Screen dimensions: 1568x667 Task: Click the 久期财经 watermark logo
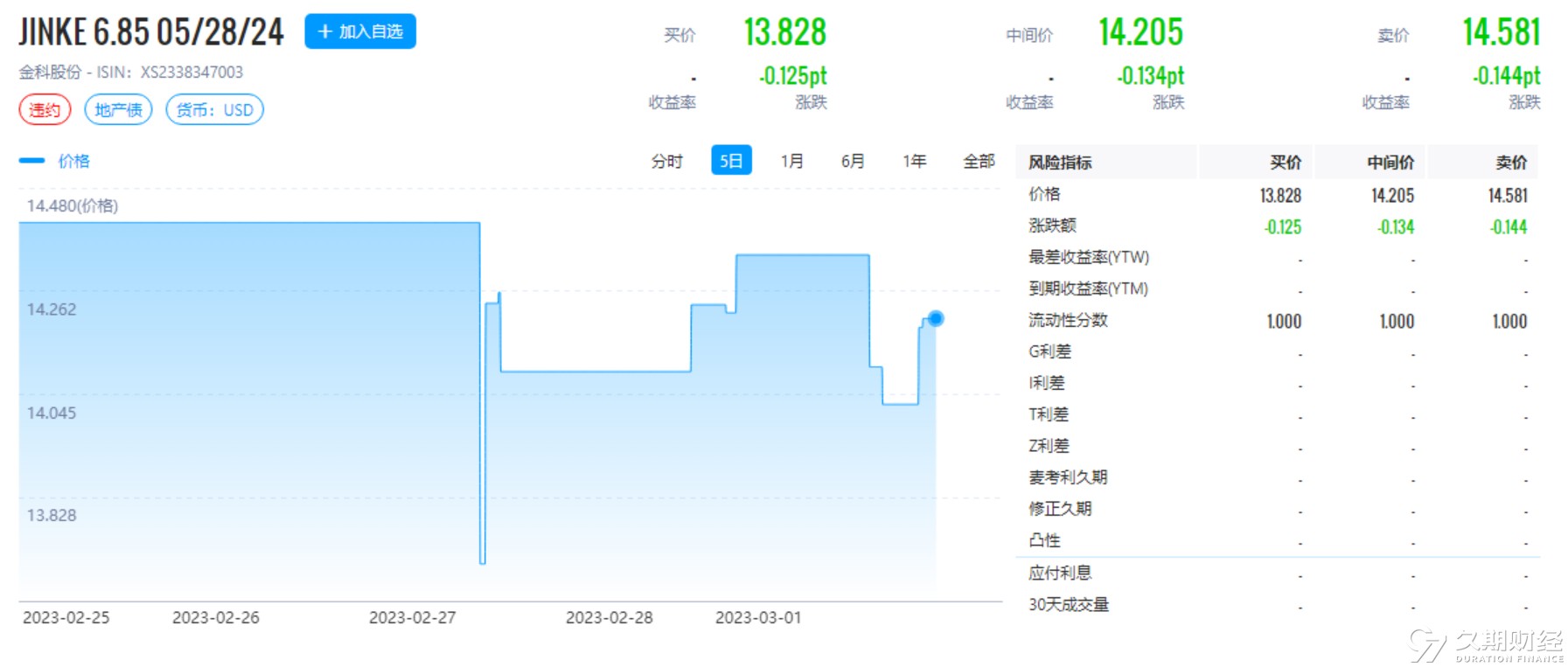click(1486, 645)
